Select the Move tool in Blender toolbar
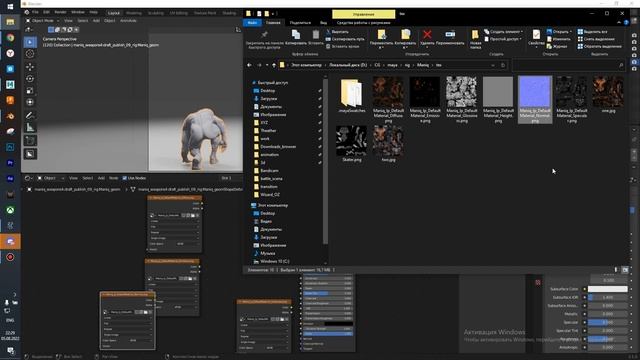 (30, 67)
